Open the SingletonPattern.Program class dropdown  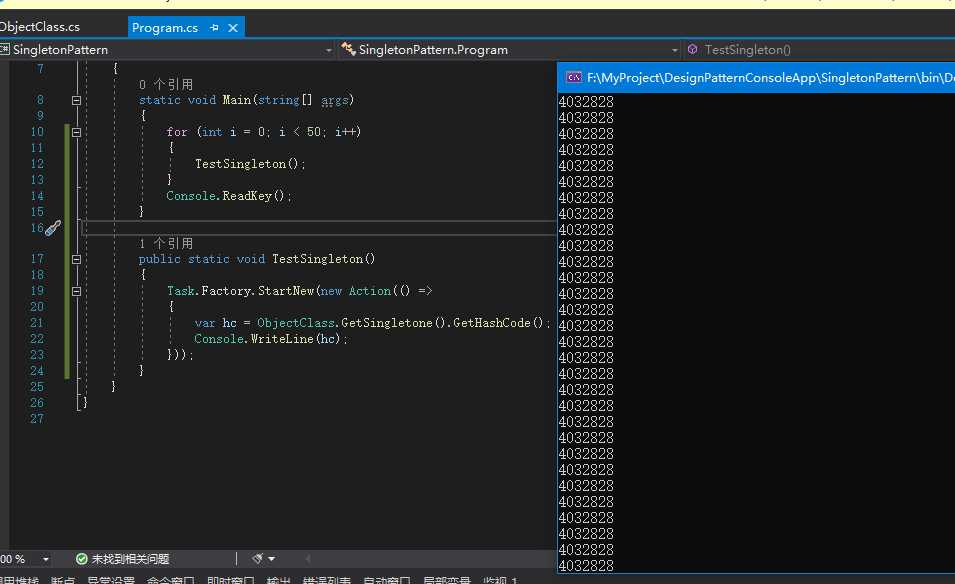(x=674, y=50)
